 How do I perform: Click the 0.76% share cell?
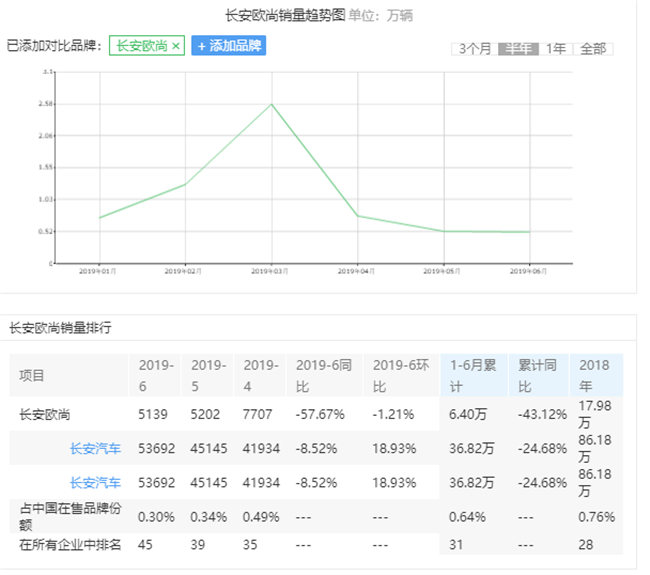click(597, 517)
